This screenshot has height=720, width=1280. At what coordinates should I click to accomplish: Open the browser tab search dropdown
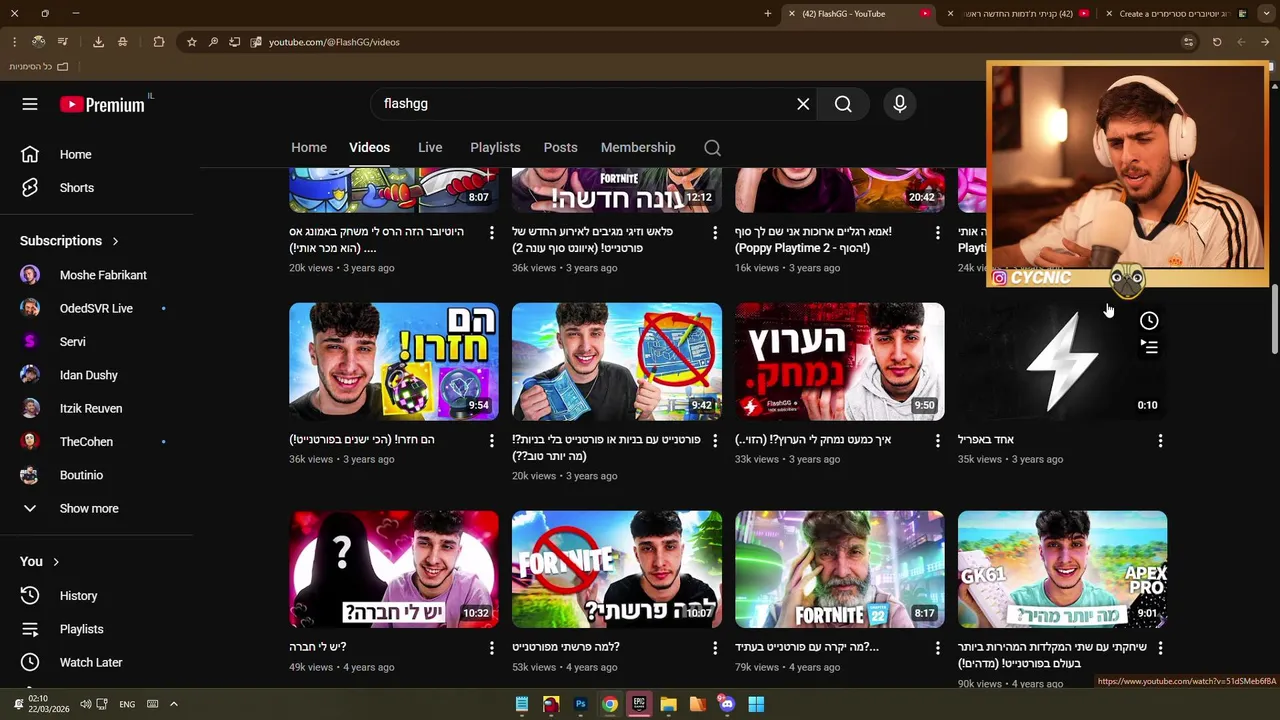point(1267,14)
